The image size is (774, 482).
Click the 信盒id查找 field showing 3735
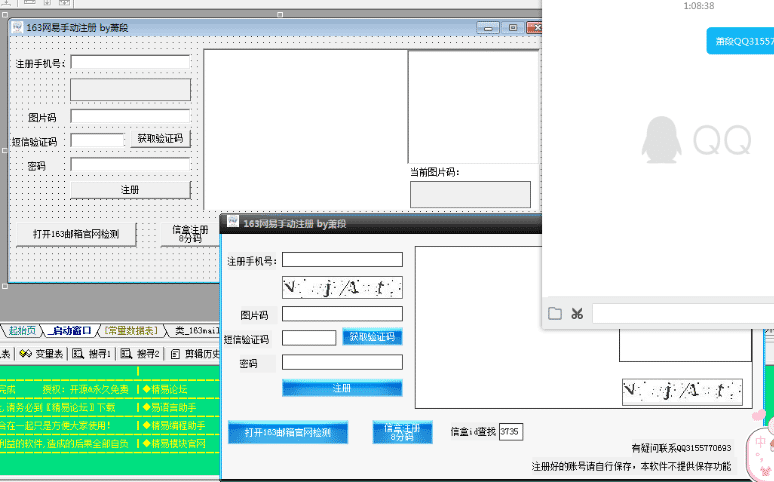(x=510, y=432)
